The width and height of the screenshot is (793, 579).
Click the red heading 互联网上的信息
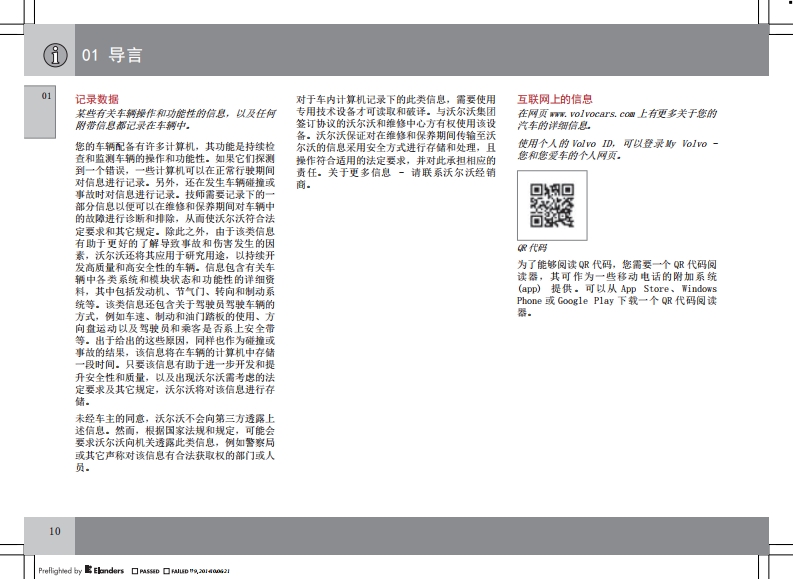554,99
